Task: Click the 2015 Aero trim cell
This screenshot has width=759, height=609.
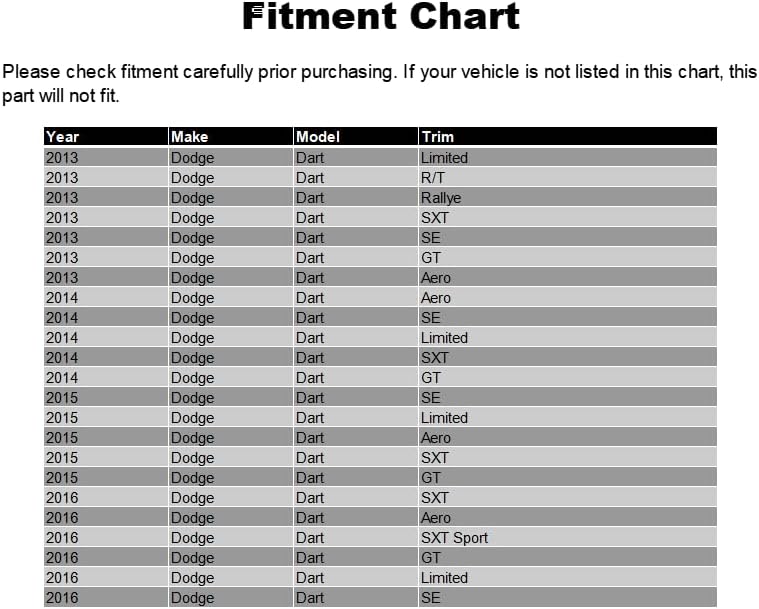Action: tap(567, 437)
